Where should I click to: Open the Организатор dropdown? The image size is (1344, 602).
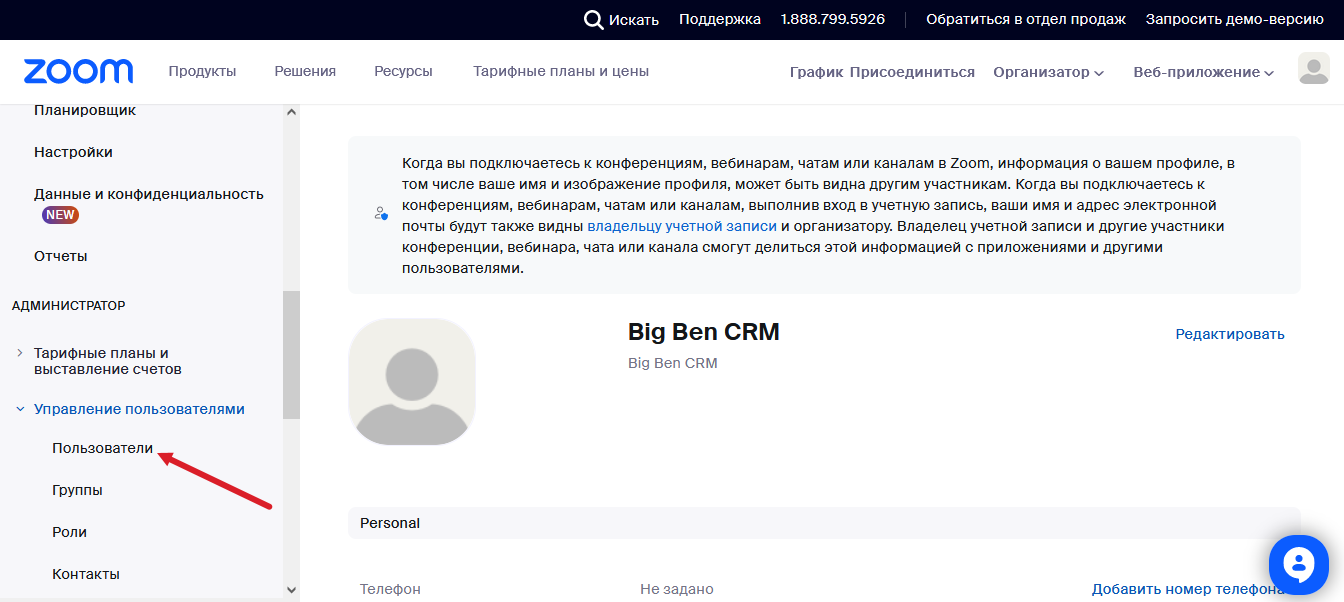click(1048, 72)
